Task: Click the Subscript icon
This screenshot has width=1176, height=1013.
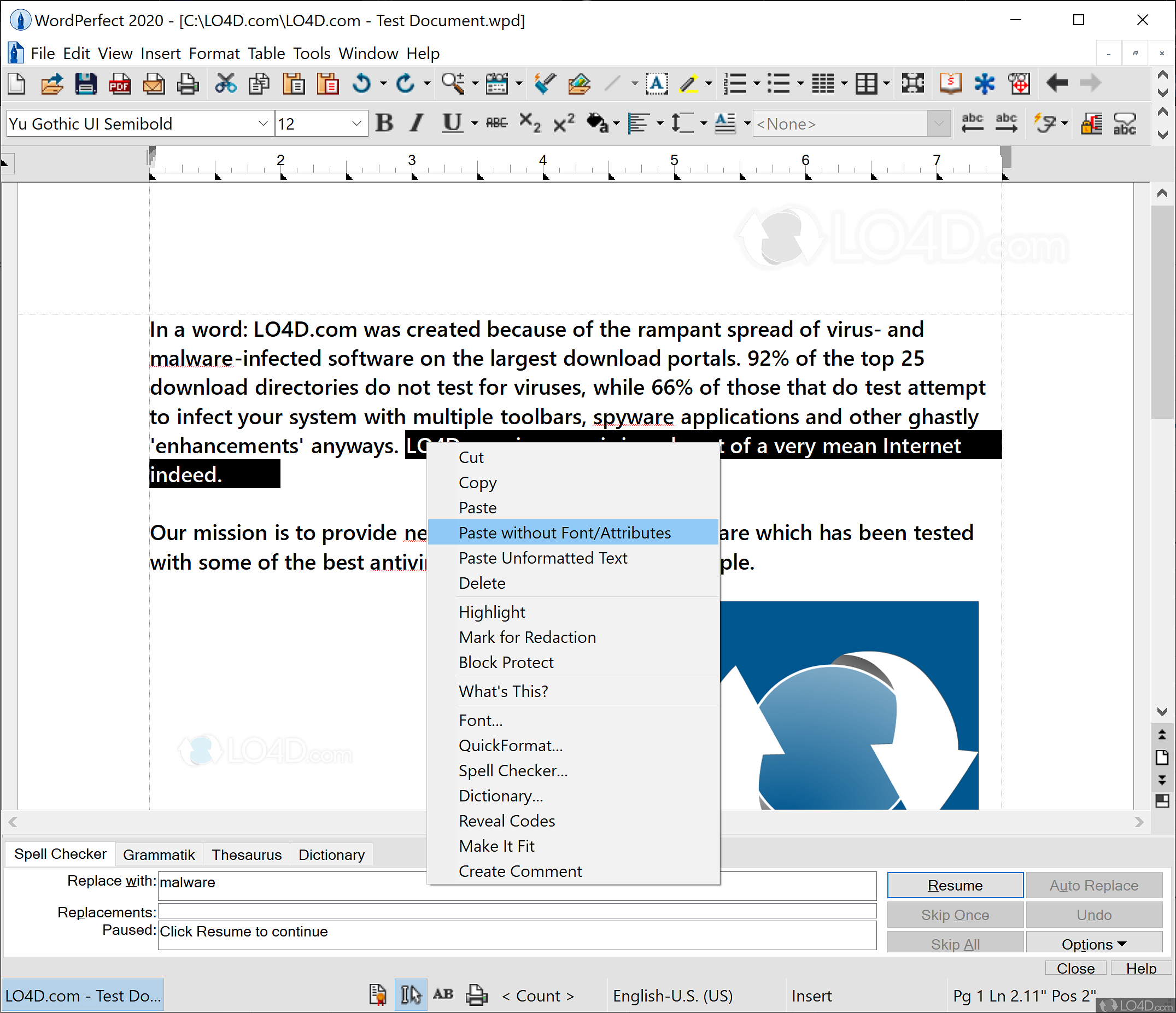Action: (x=530, y=122)
